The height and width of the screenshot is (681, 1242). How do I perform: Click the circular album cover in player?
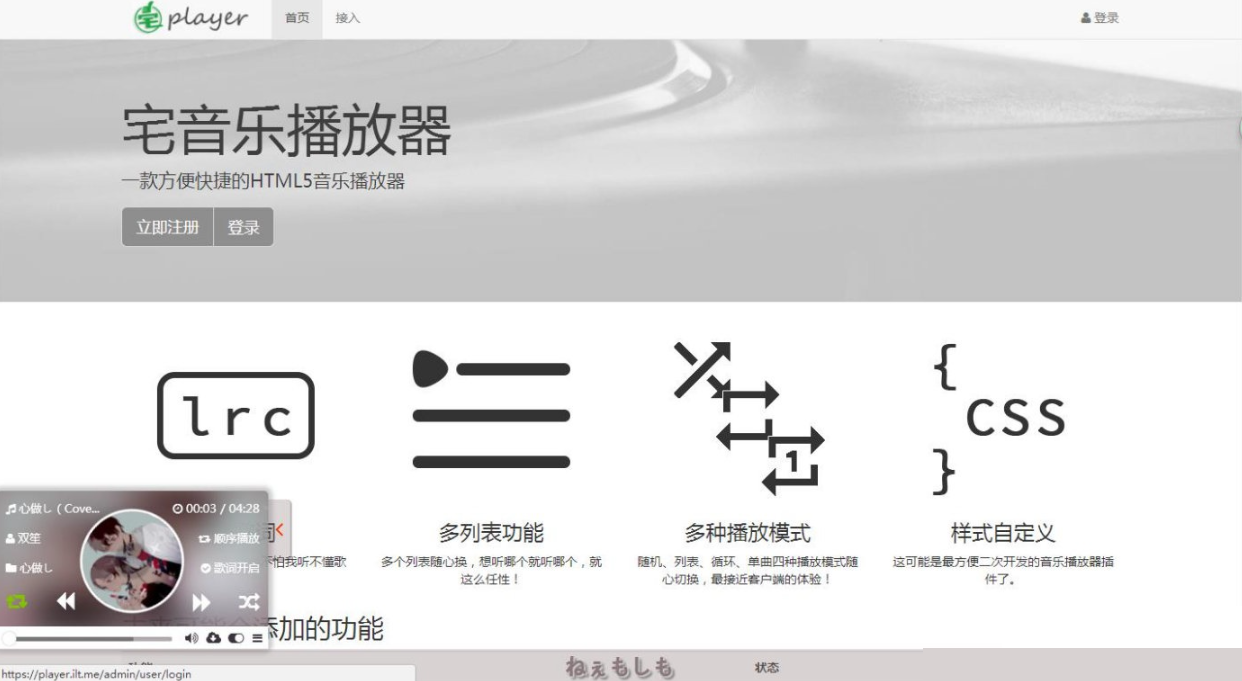click(x=132, y=560)
